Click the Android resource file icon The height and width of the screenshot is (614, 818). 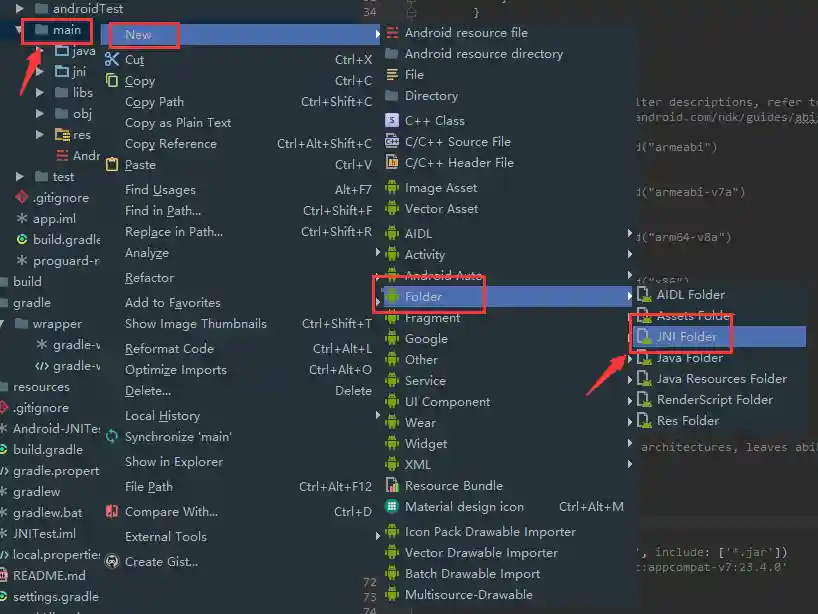click(x=392, y=32)
